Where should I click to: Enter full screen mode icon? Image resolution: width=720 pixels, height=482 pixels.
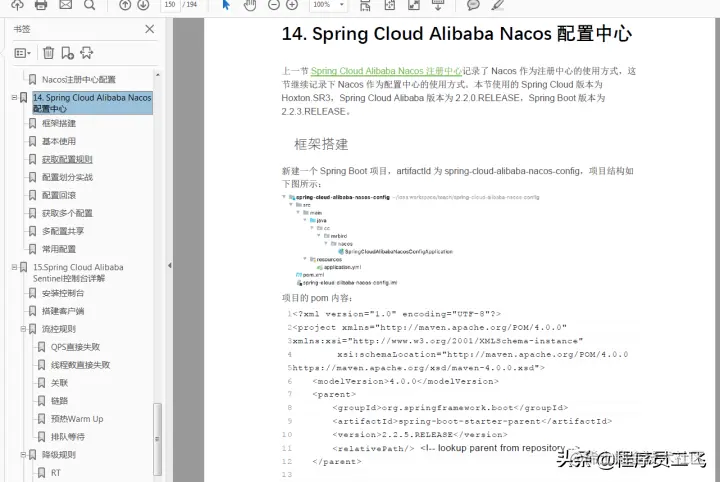(414, 5)
